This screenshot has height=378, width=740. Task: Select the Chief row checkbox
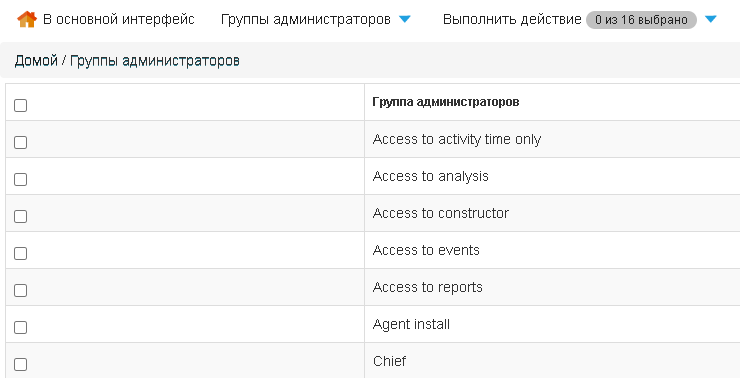(20, 365)
